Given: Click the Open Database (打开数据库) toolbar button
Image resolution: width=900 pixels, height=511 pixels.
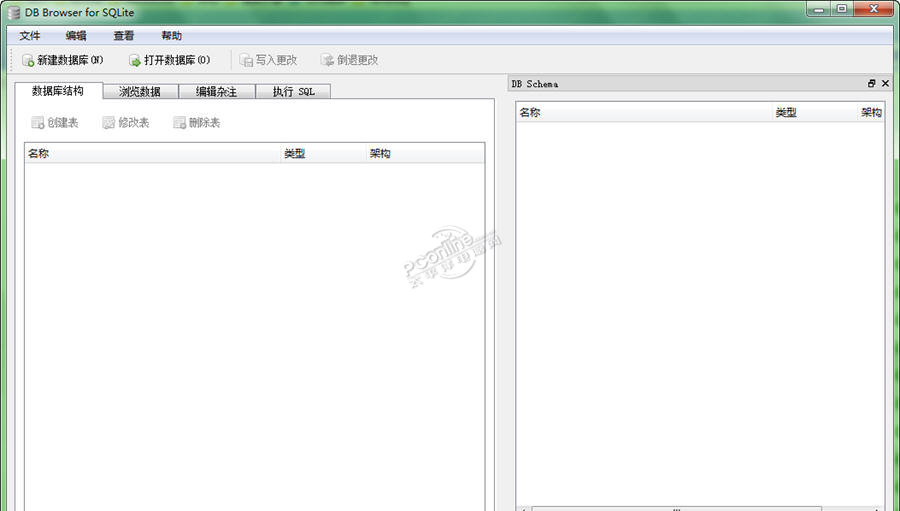Looking at the screenshot, I should [x=170, y=60].
